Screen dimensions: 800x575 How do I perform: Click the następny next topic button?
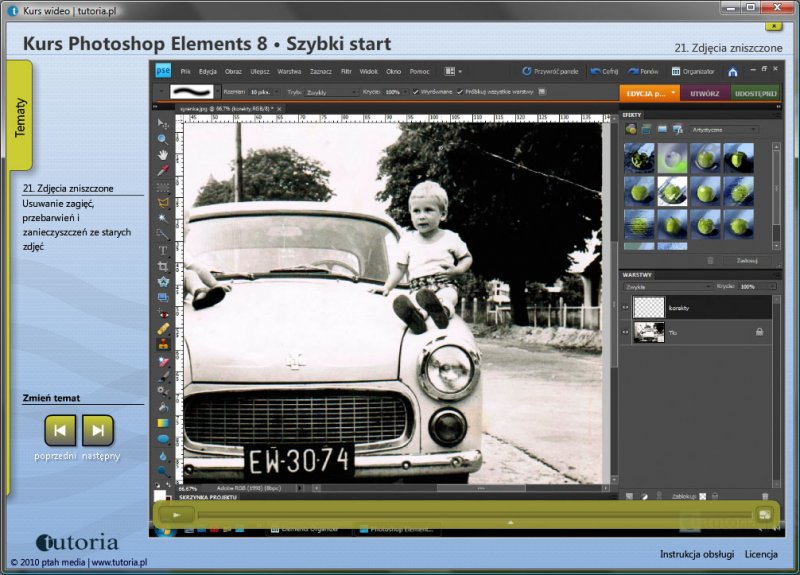click(97, 430)
